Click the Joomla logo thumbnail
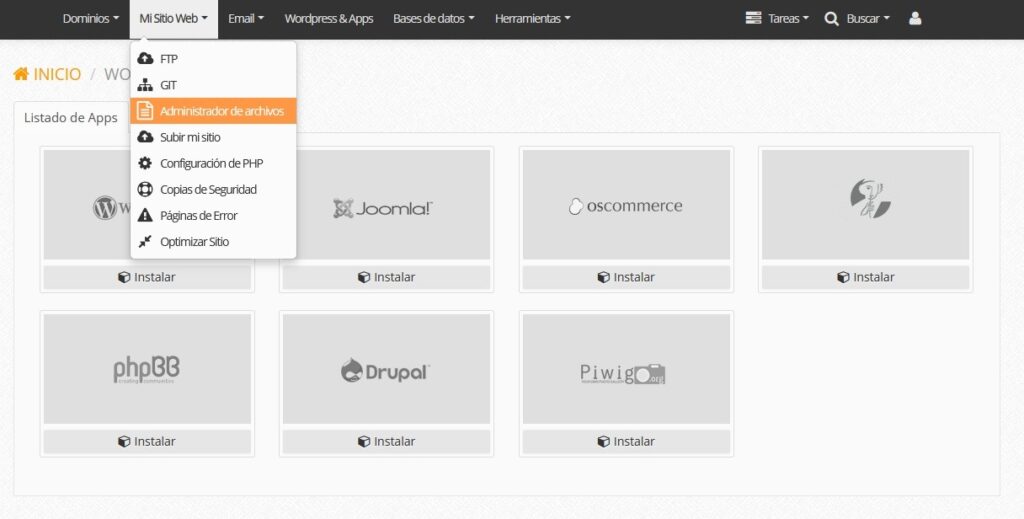This screenshot has width=1024, height=519. (x=387, y=204)
